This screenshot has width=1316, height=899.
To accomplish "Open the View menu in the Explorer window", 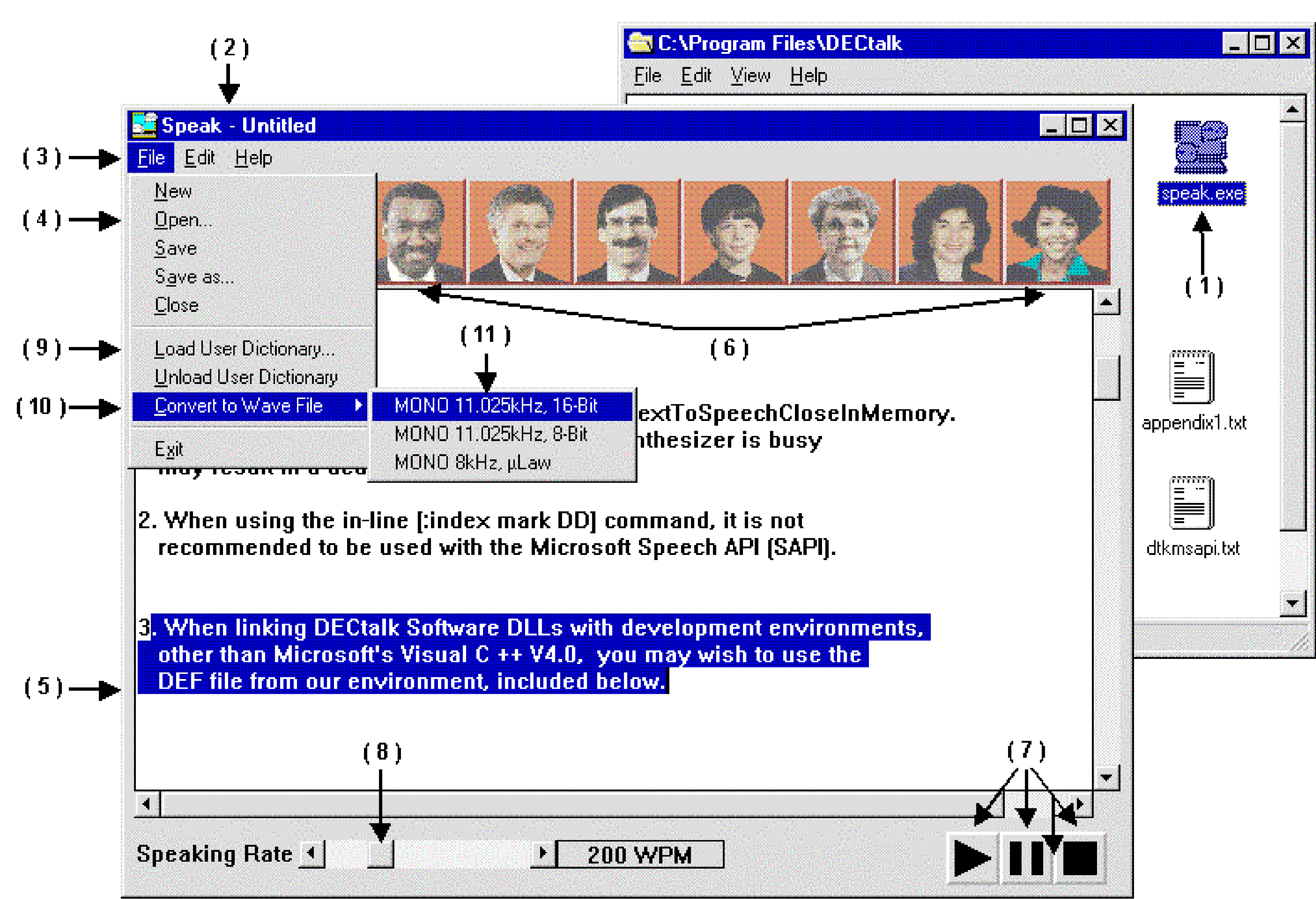I will coord(750,75).
